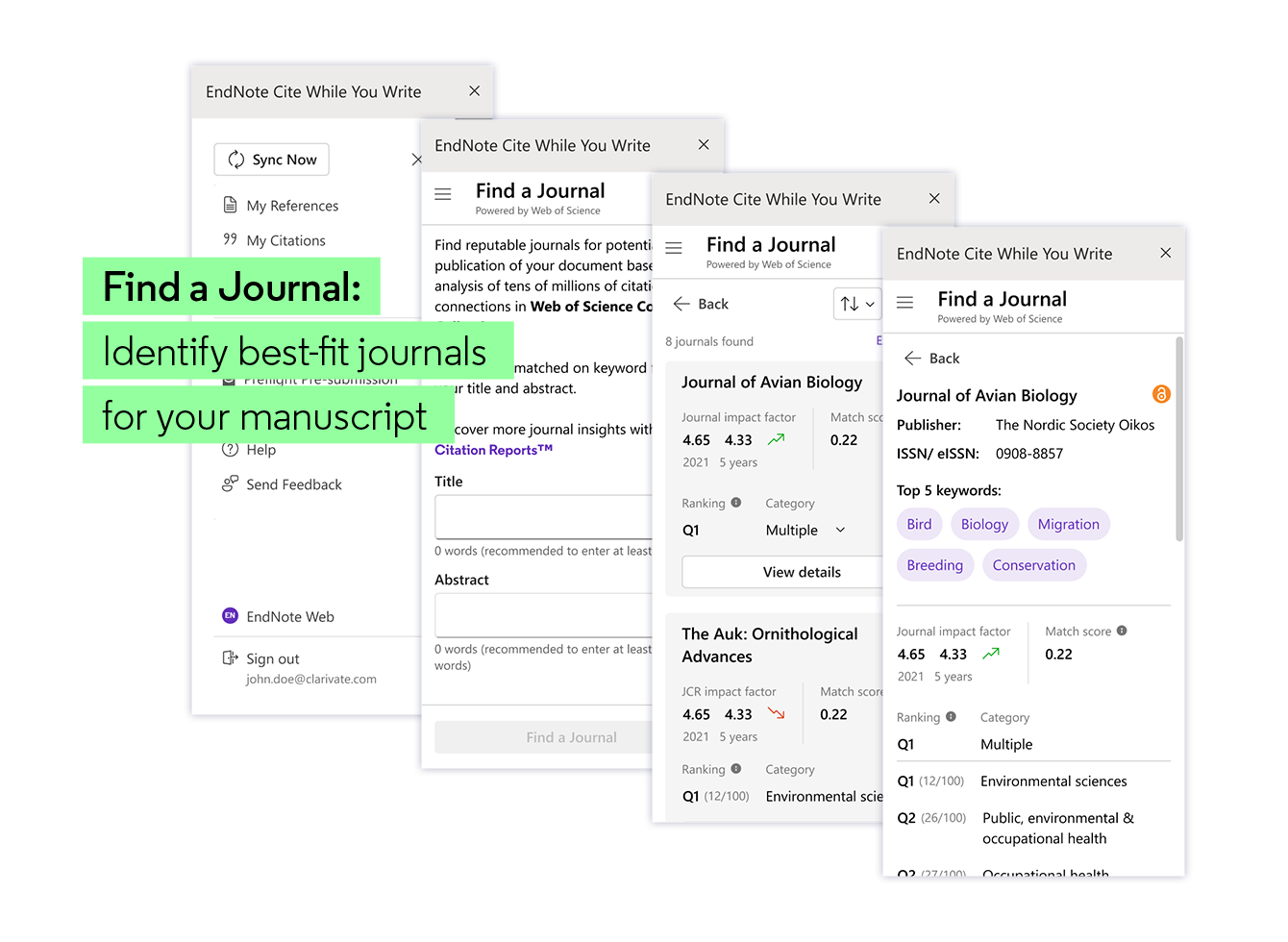1288x942 pixels.
Task: Click the open access icon beside Journal of Avian Biology
Action: (1162, 394)
